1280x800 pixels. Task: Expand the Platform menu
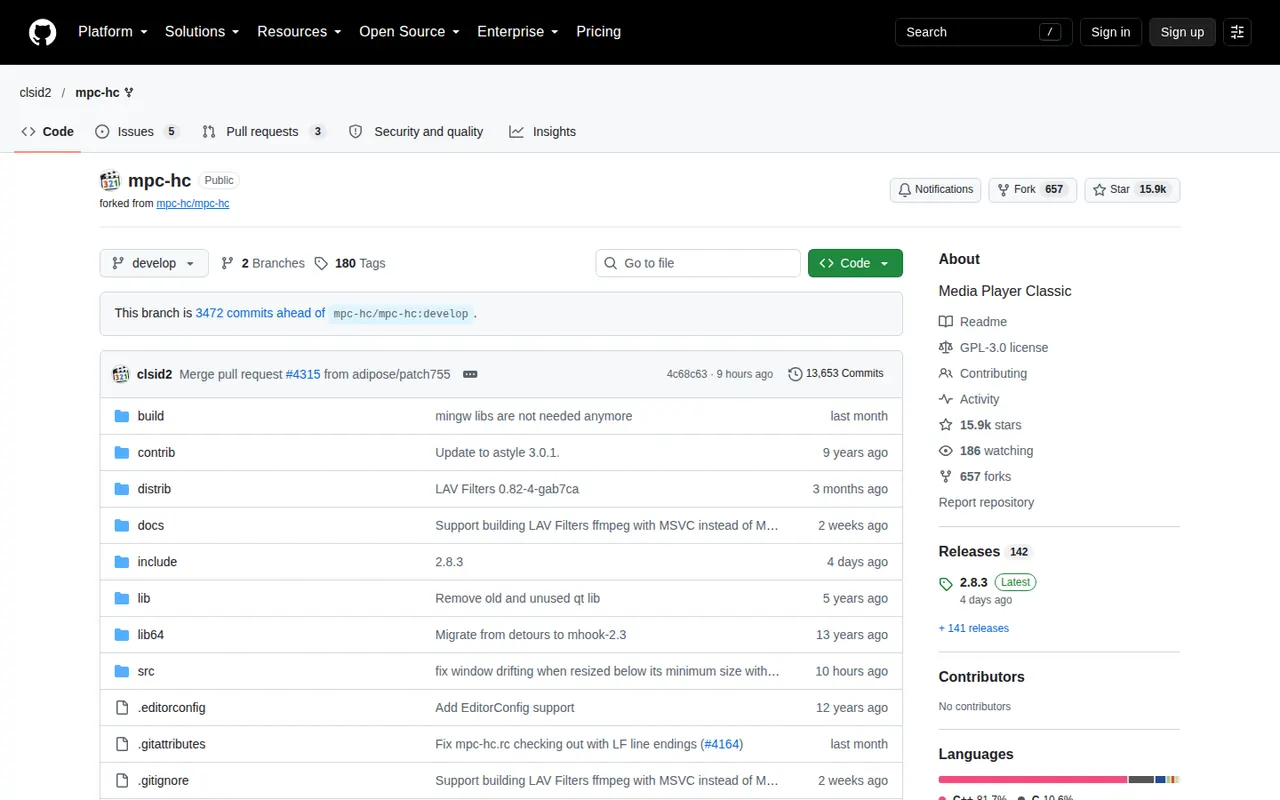pyautogui.click(x=113, y=32)
